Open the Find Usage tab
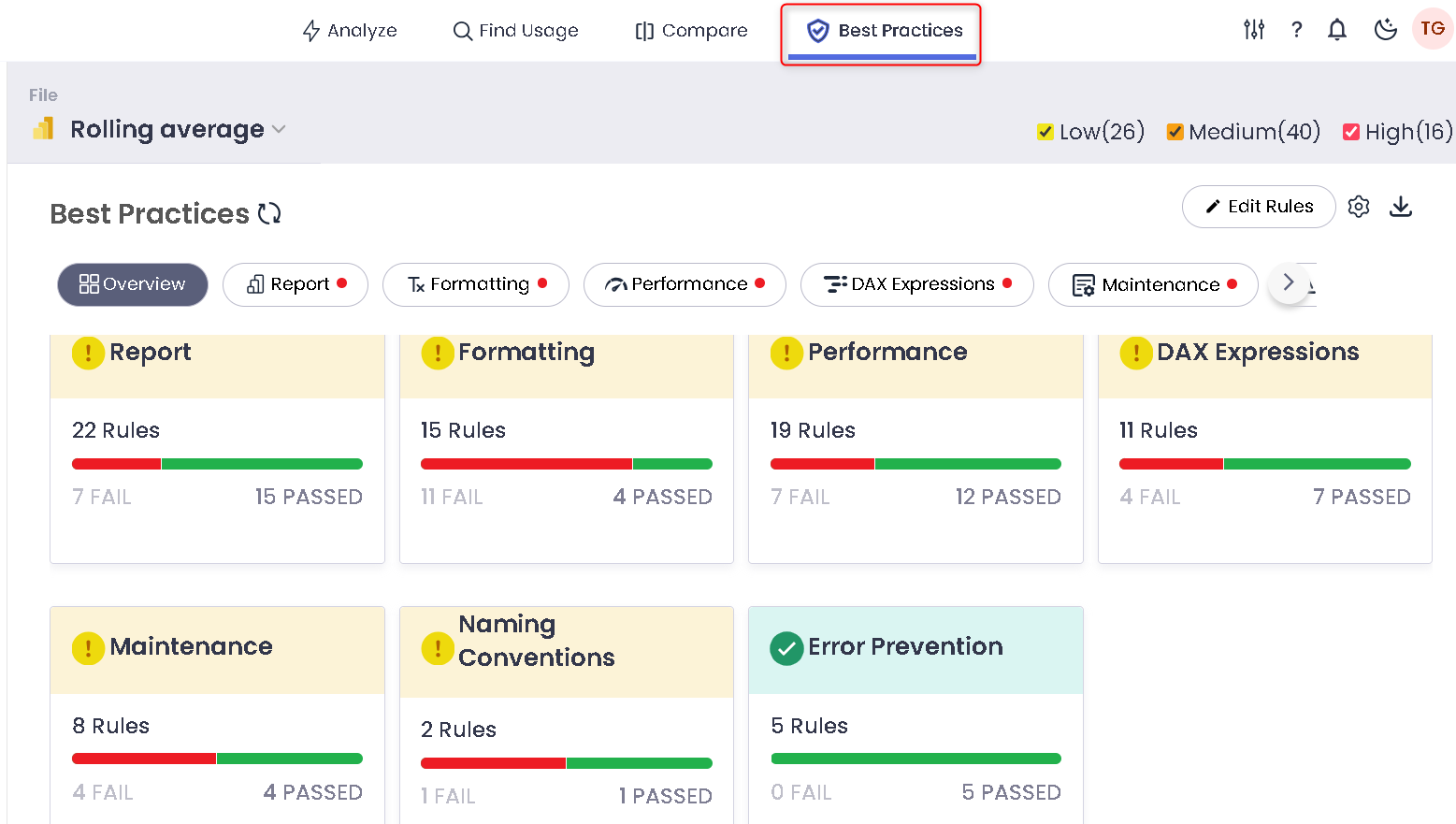 [515, 31]
